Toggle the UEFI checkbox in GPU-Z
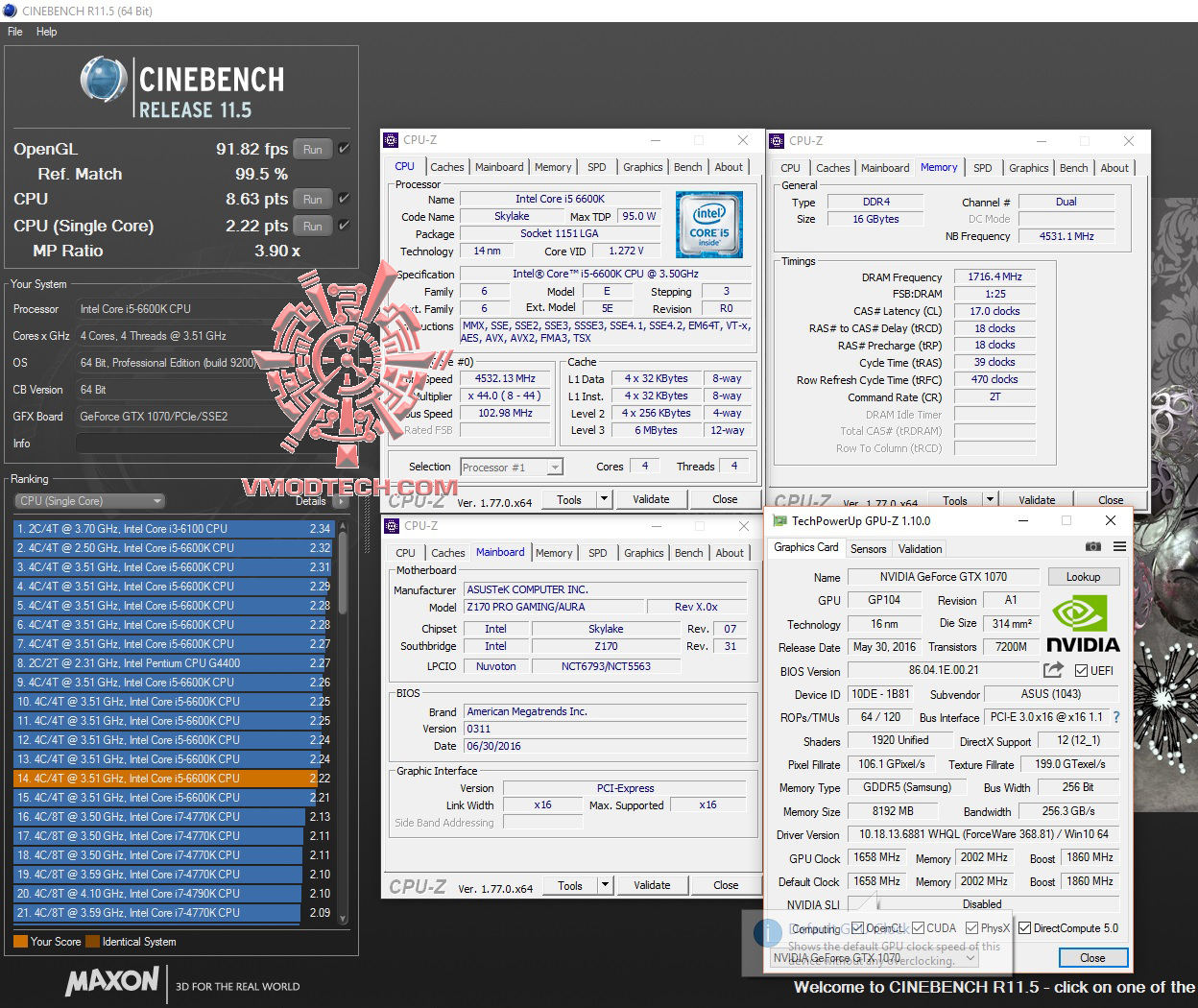 click(x=1081, y=670)
